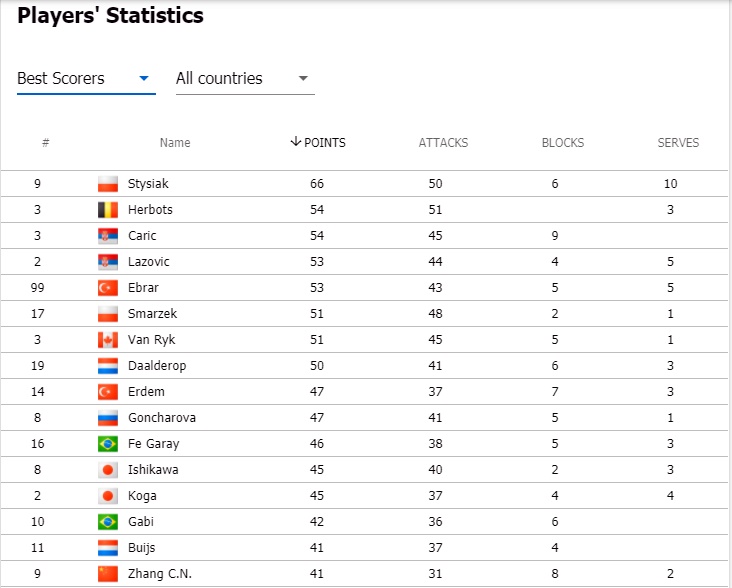732x588 pixels.
Task: Click the Poland flag next to Stysiak
Action: (108, 184)
